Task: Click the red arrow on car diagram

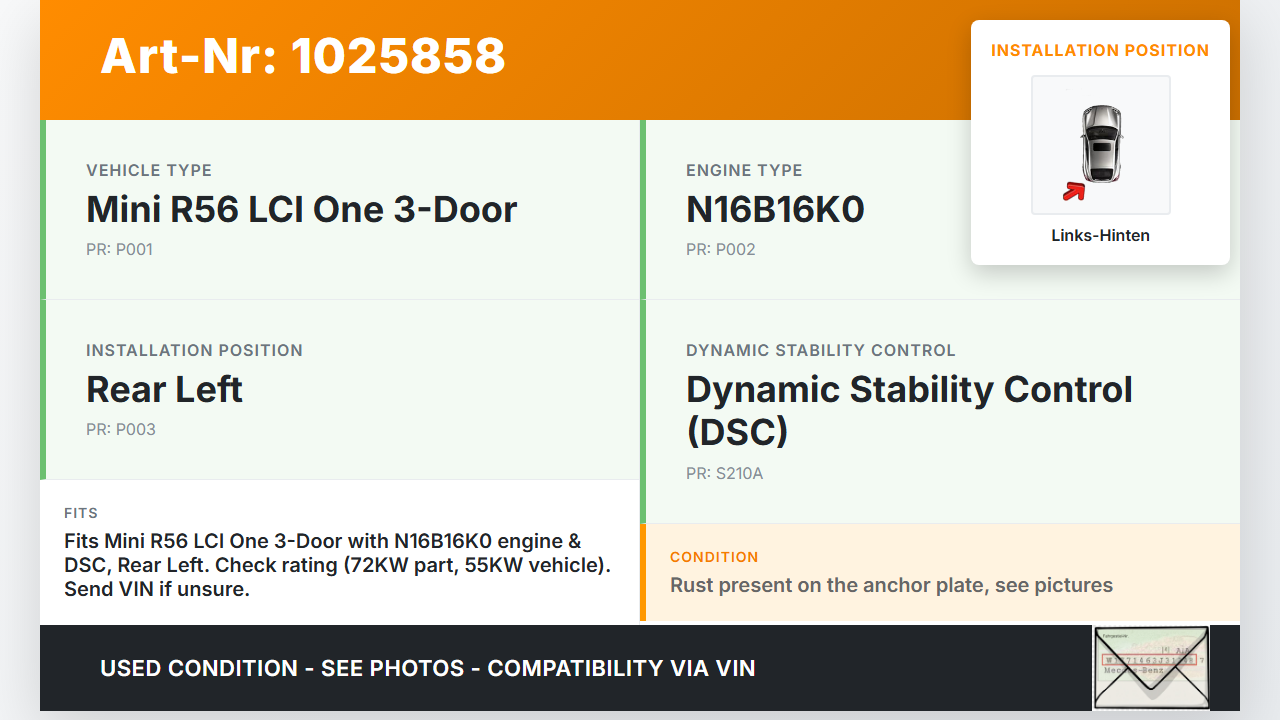Action: [x=1074, y=191]
